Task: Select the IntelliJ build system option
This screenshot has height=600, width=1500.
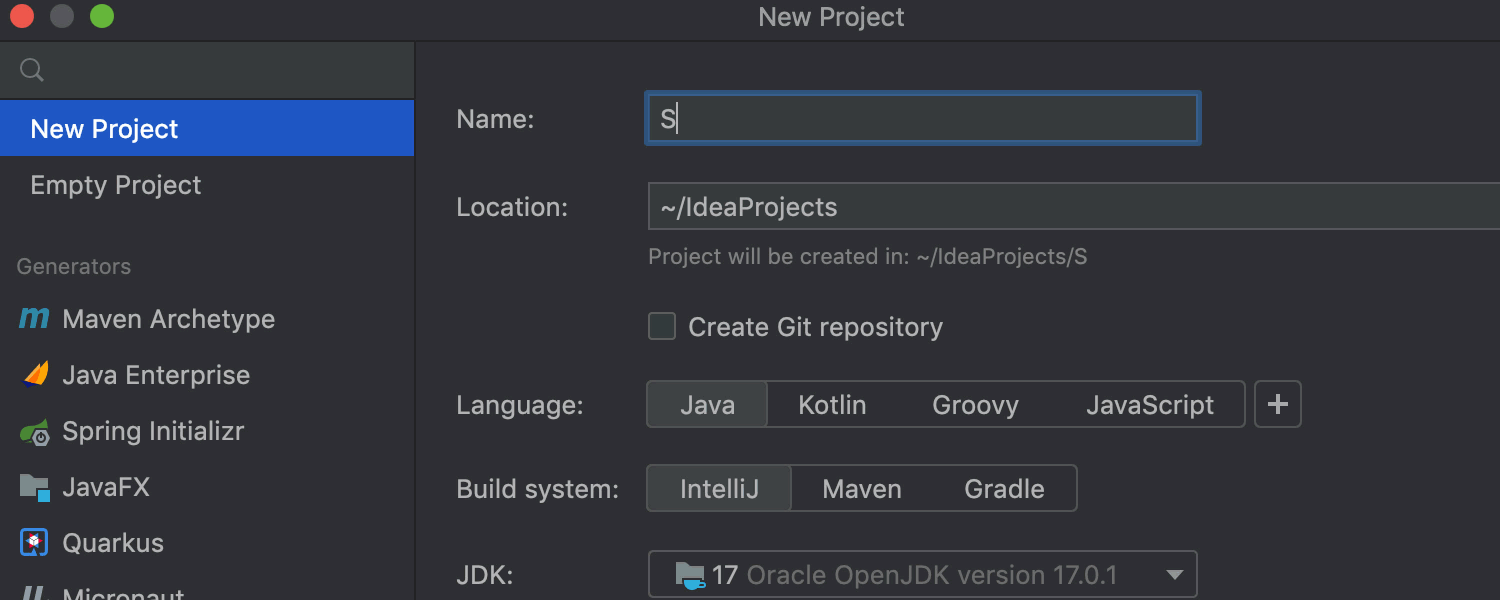Action: tap(719, 489)
